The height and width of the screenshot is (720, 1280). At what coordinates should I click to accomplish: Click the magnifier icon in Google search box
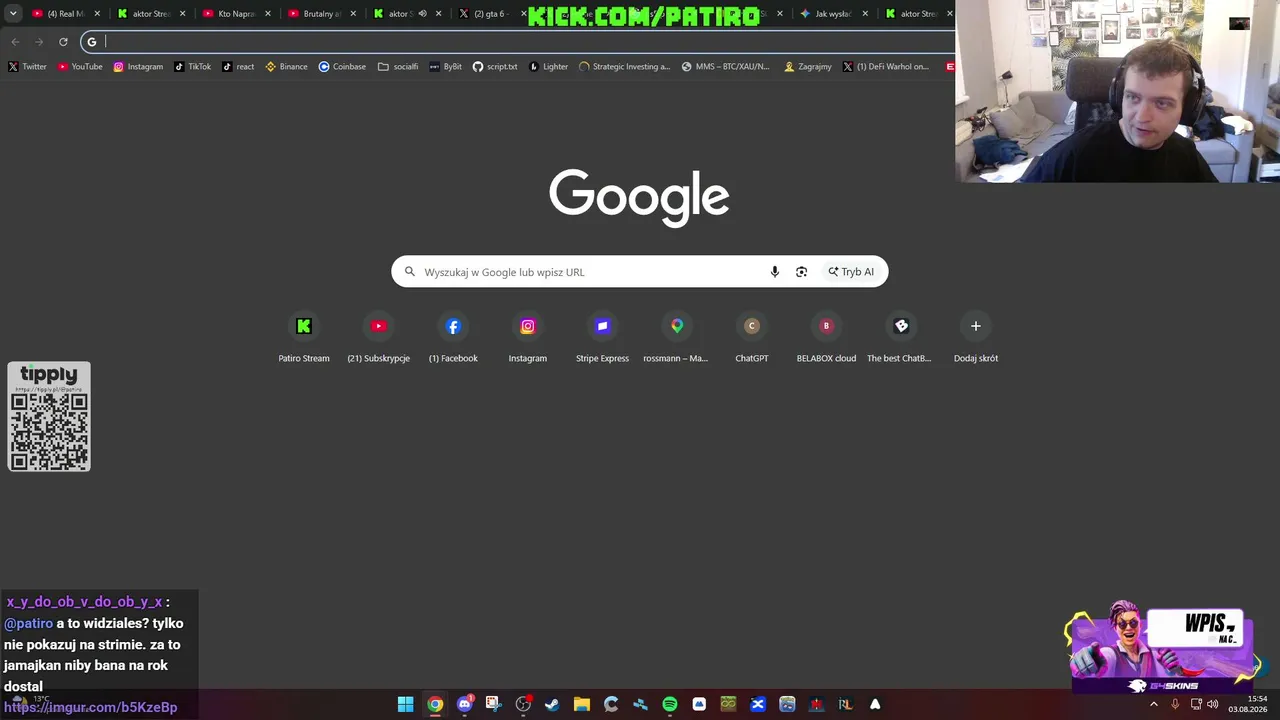click(x=409, y=272)
